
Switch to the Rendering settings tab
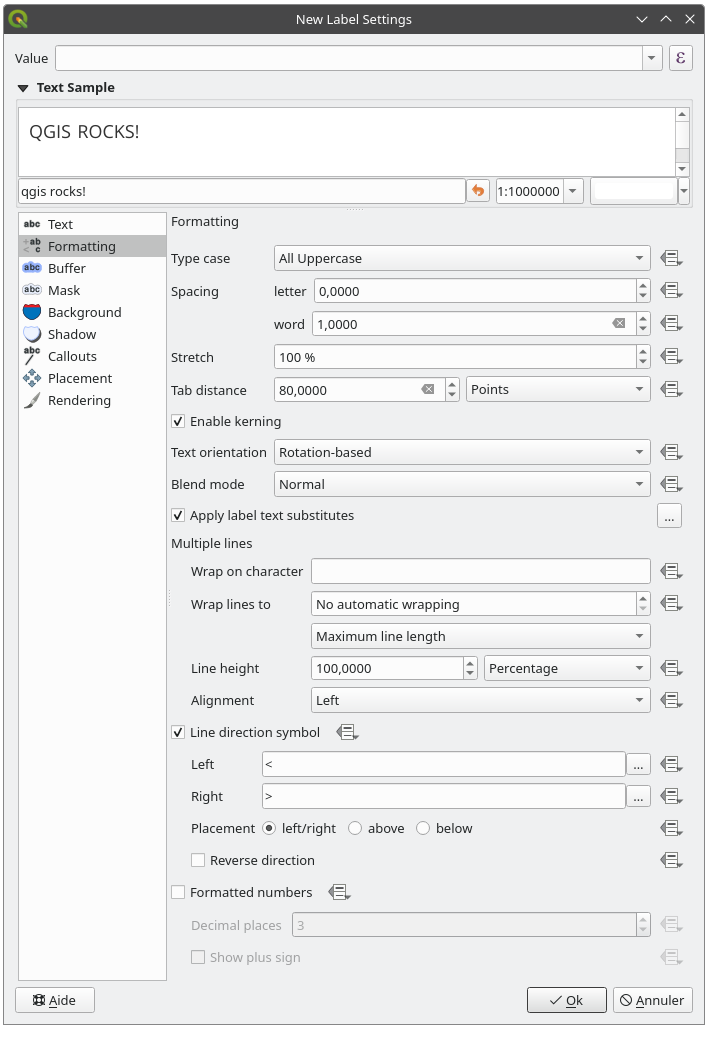pos(92,400)
